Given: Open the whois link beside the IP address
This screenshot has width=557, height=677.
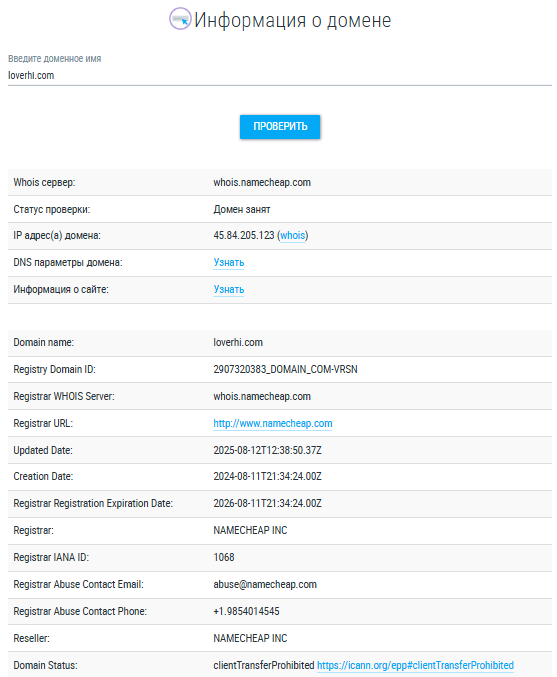Looking at the screenshot, I should tap(293, 236).
